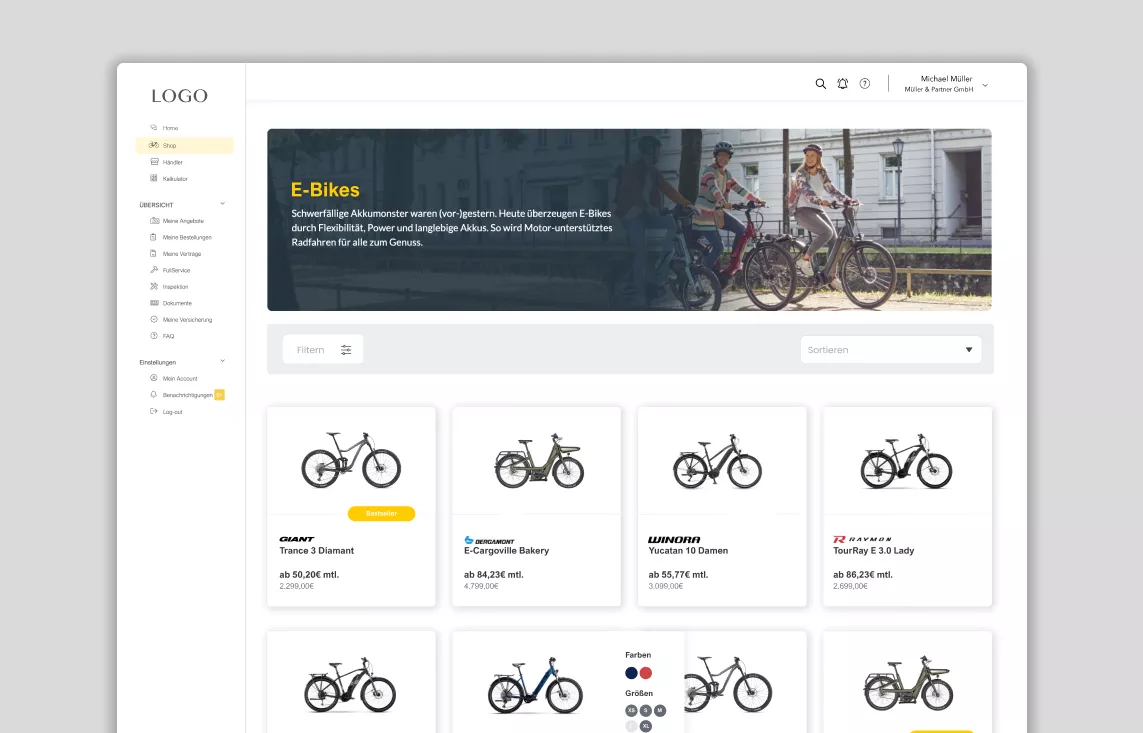Click the yellow notifications count badge

click(219, 395)
